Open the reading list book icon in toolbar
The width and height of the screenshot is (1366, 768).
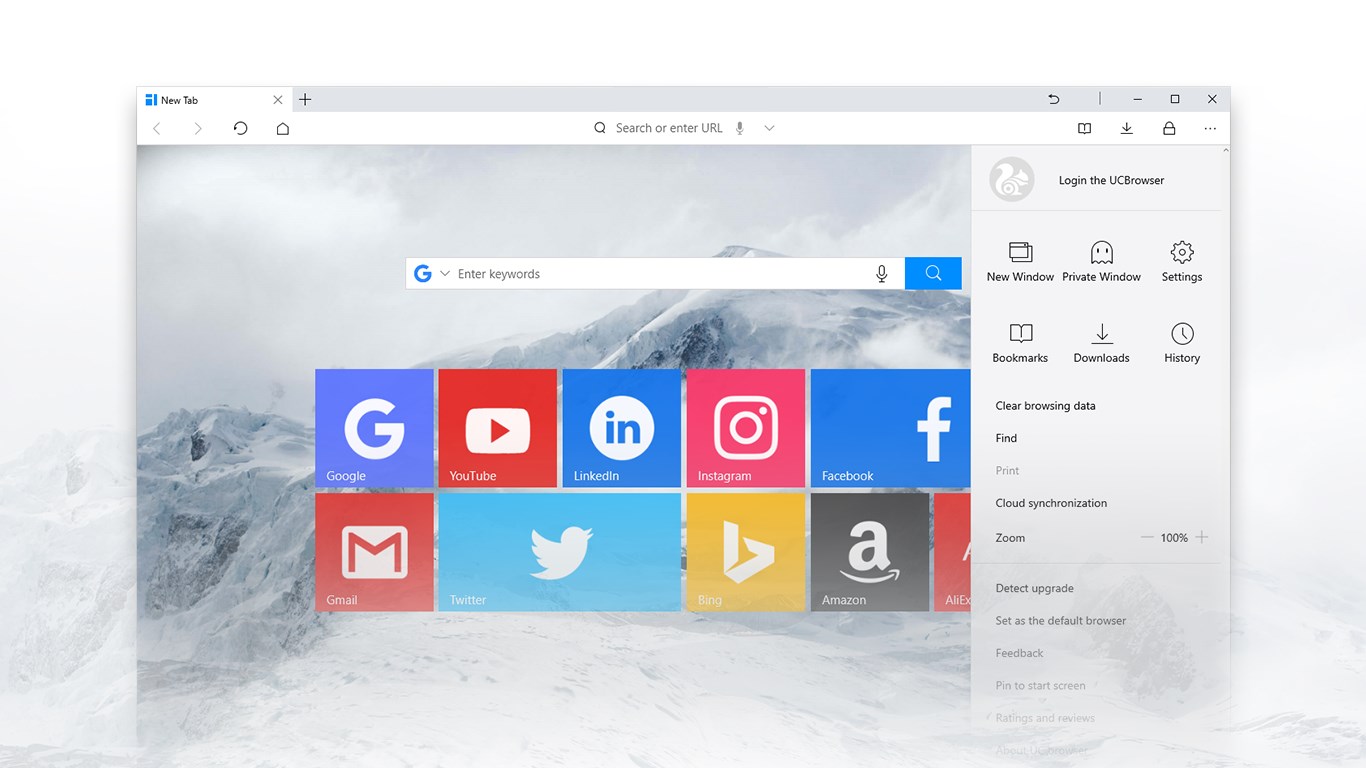point(1084,128)
